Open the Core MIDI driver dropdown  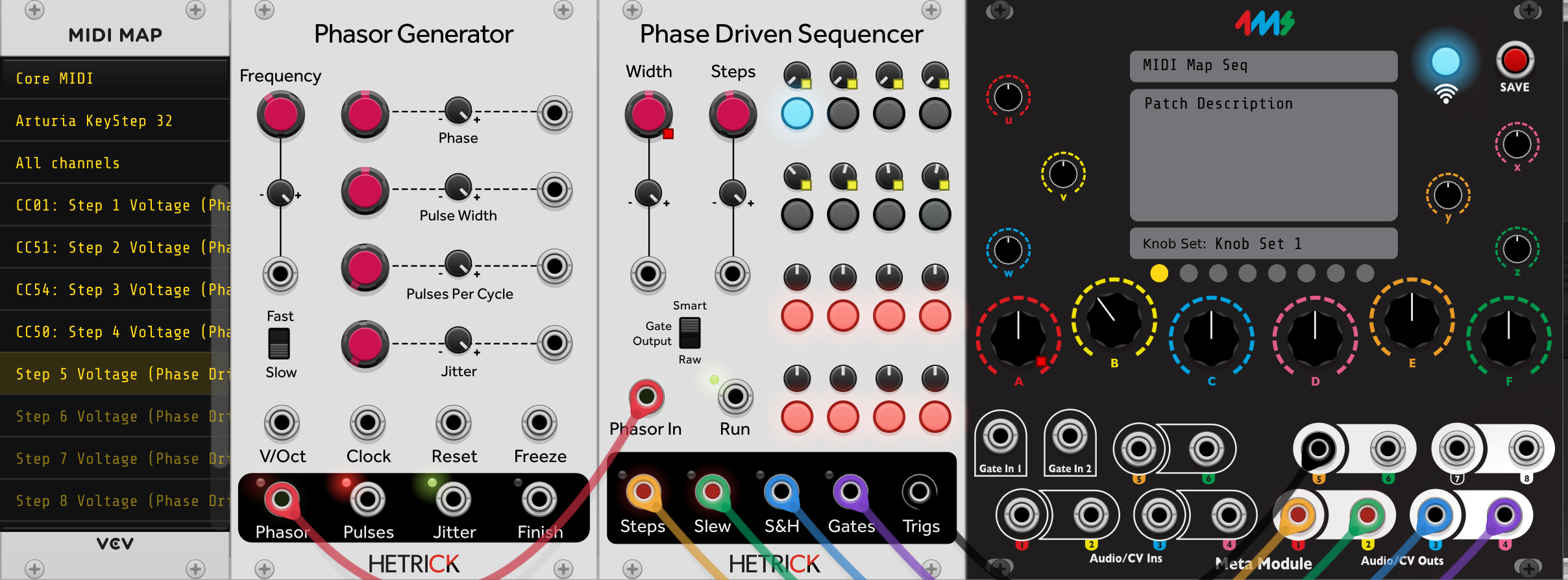(116, 79)
